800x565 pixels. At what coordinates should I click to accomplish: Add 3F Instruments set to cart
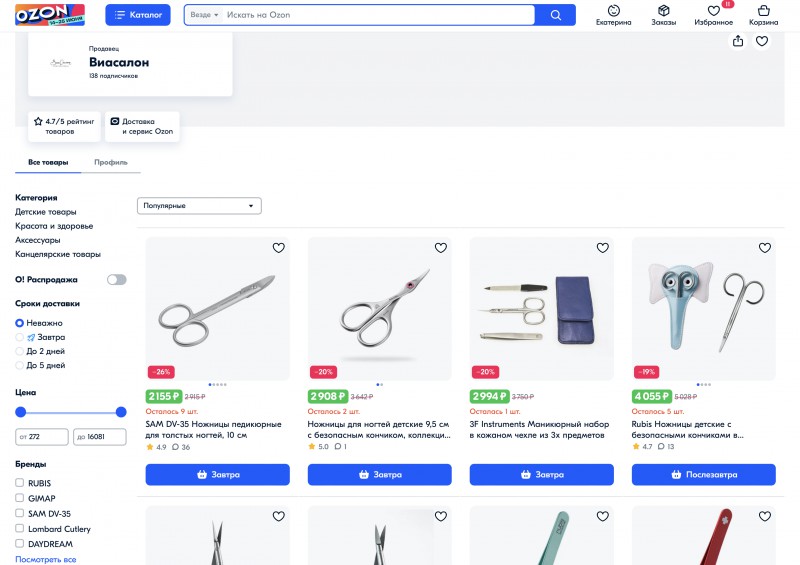coord(541,475)
